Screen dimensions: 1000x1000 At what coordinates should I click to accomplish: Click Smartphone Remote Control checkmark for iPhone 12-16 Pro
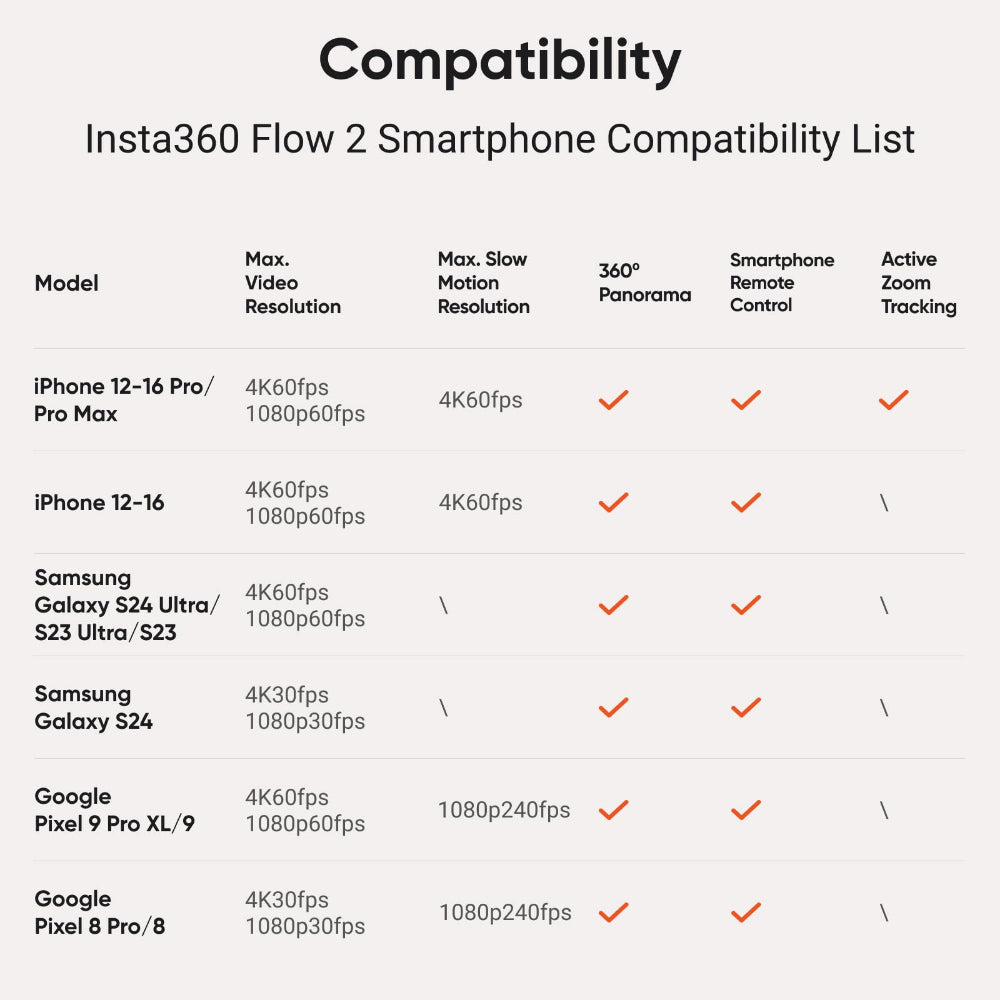coord(745,400)
